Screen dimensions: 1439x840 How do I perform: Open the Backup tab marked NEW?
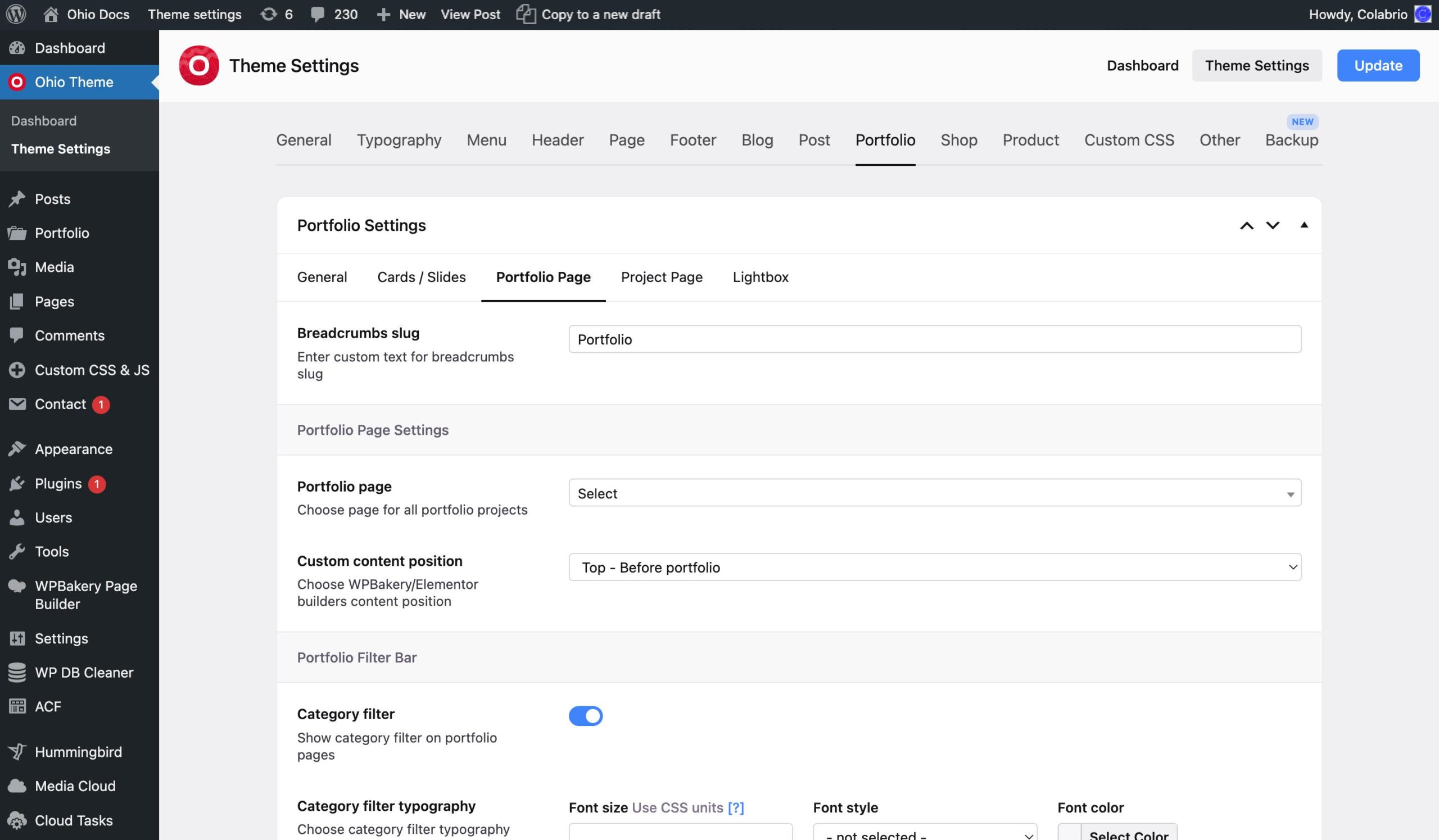(x=1292, y=140)
